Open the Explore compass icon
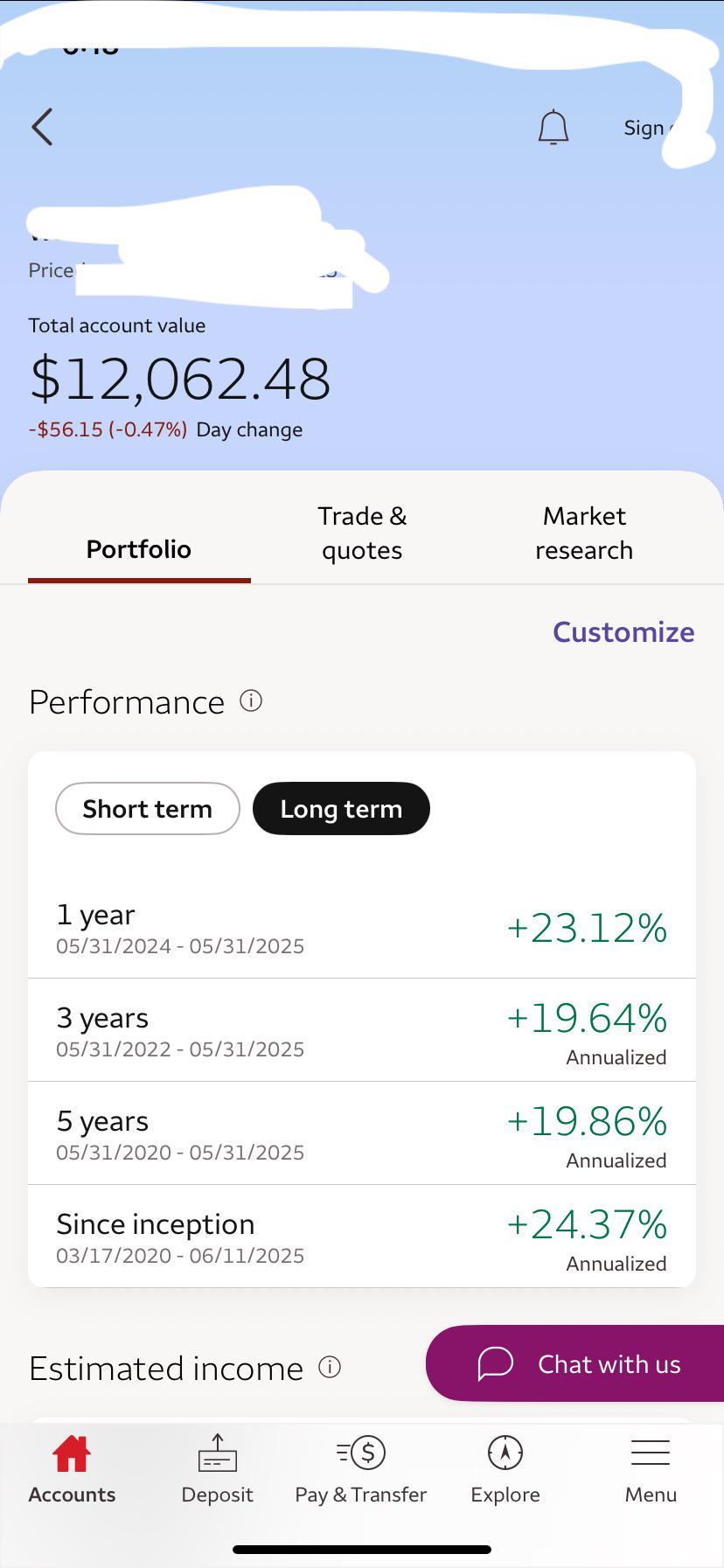Screen dimensions: 724x1568 pos(505,1453)
